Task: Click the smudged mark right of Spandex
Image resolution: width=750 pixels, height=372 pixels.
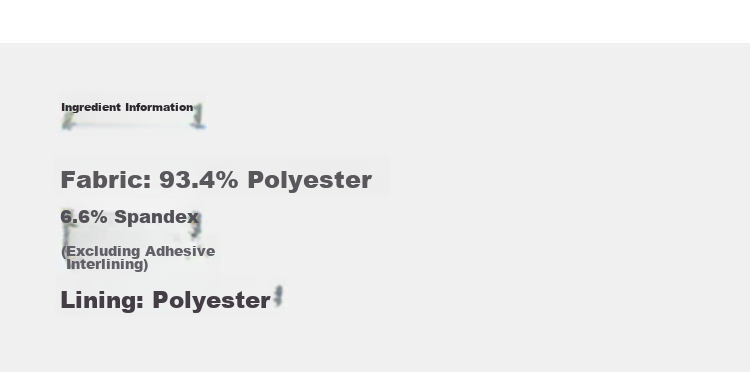Action: [x=195, y=225]
